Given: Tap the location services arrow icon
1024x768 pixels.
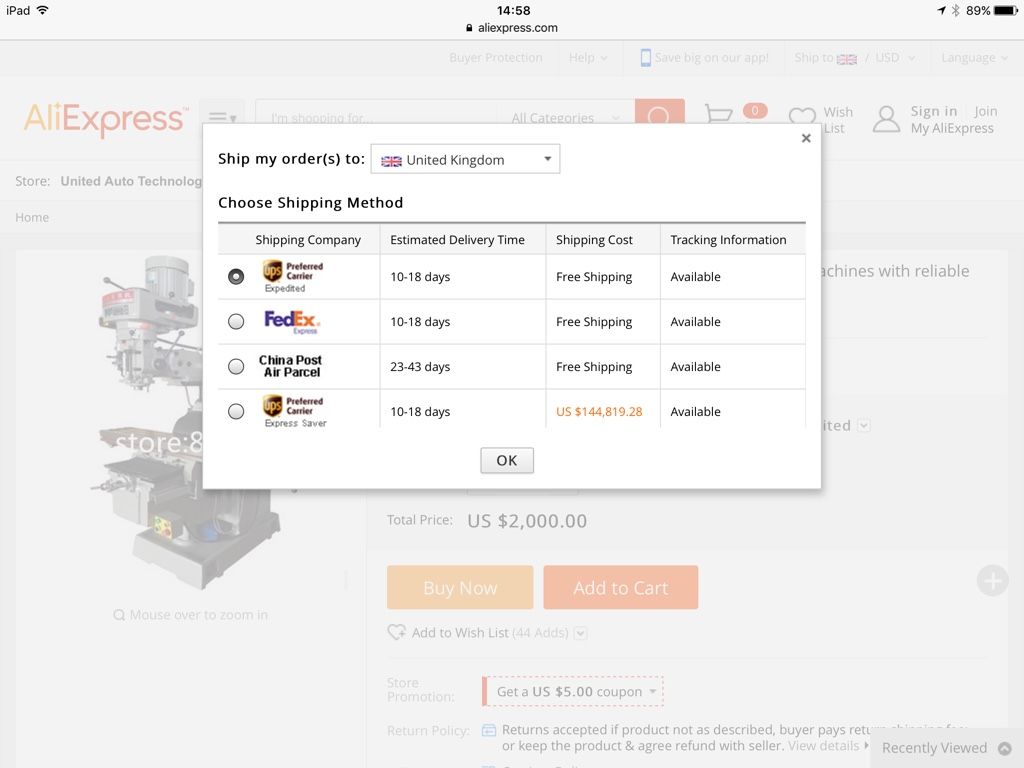Looking at the screenshot, I should (x=941, y=10).
